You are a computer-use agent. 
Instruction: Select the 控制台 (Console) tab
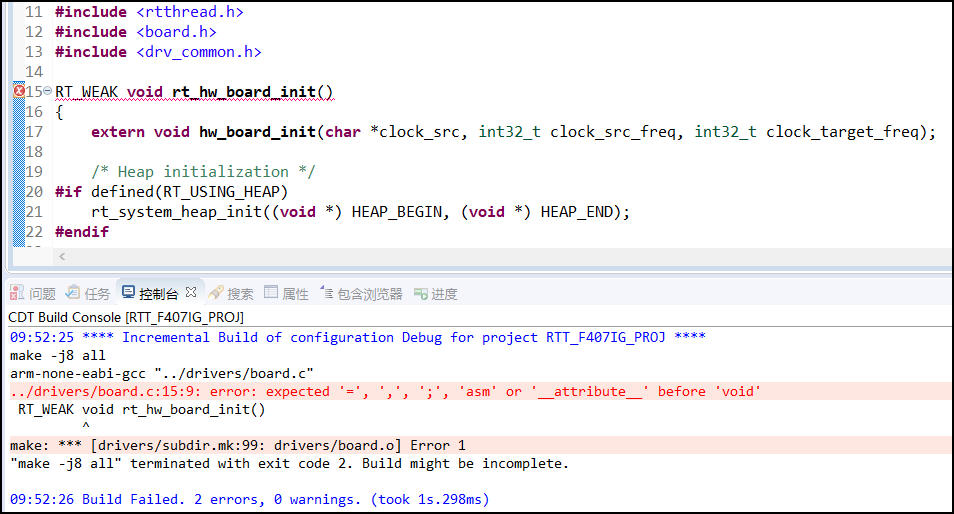tap(158, 294)
